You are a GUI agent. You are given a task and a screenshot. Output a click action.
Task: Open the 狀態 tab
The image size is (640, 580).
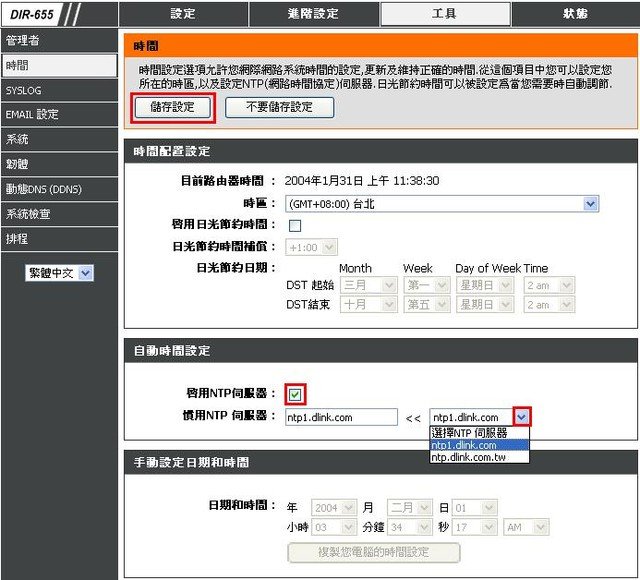point(575,14)
